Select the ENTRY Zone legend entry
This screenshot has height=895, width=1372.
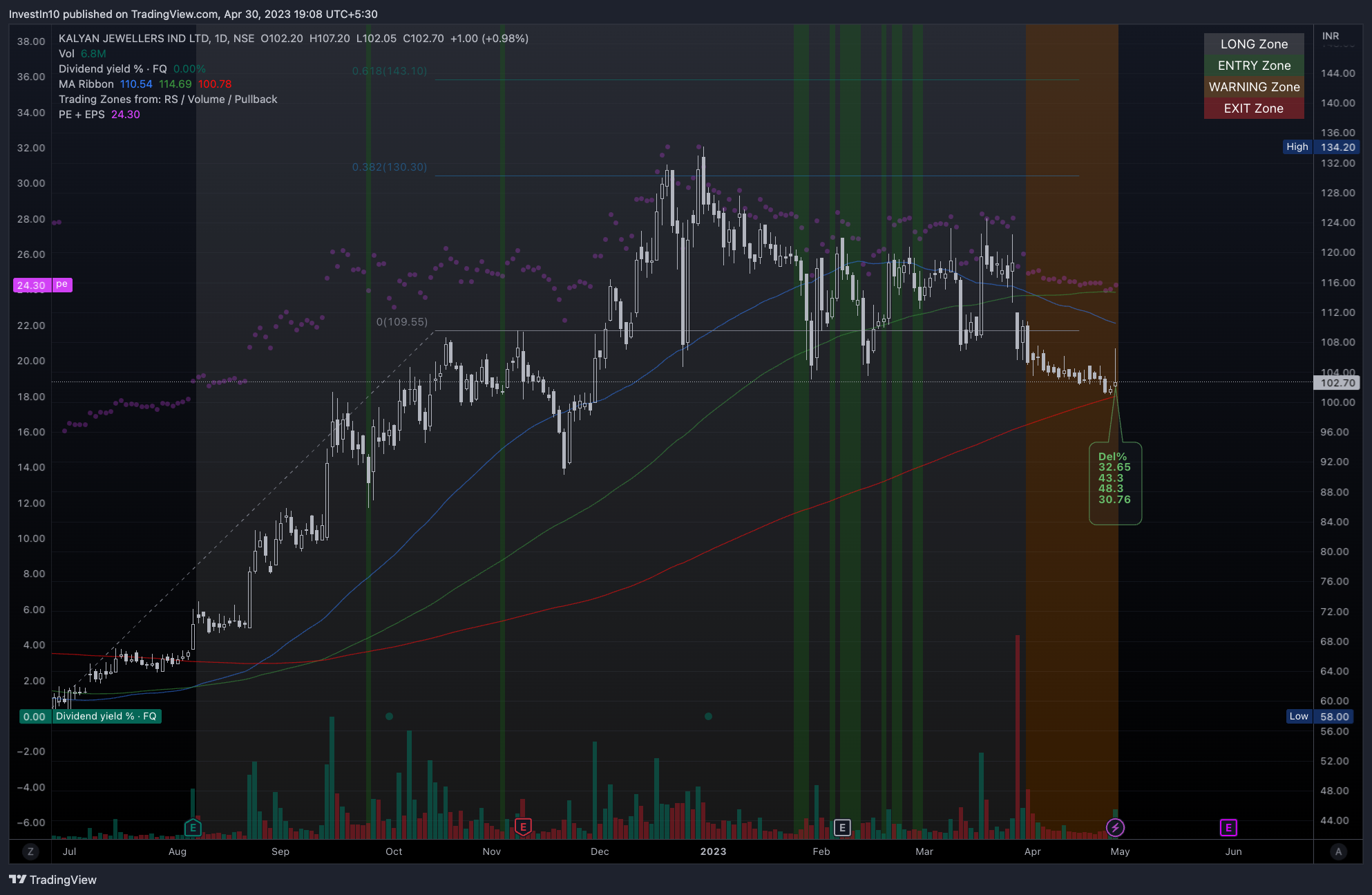click(x=1254, y=66)
